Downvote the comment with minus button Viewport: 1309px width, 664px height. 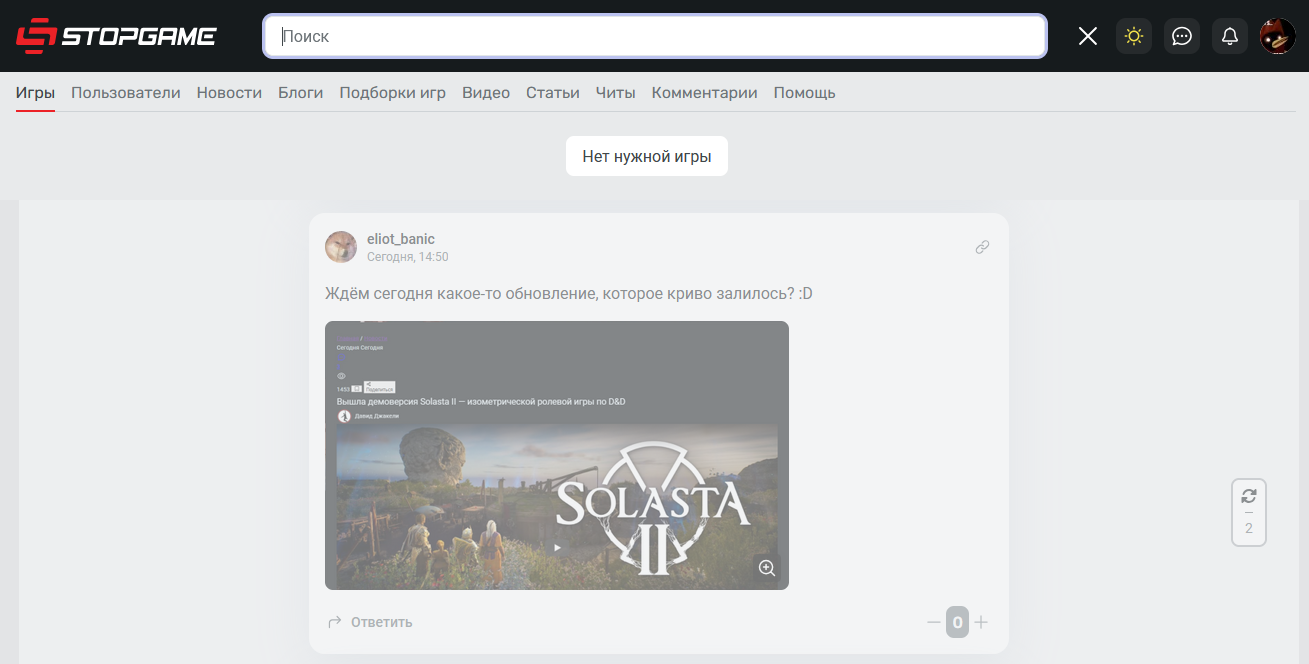[x=934, y=622]
